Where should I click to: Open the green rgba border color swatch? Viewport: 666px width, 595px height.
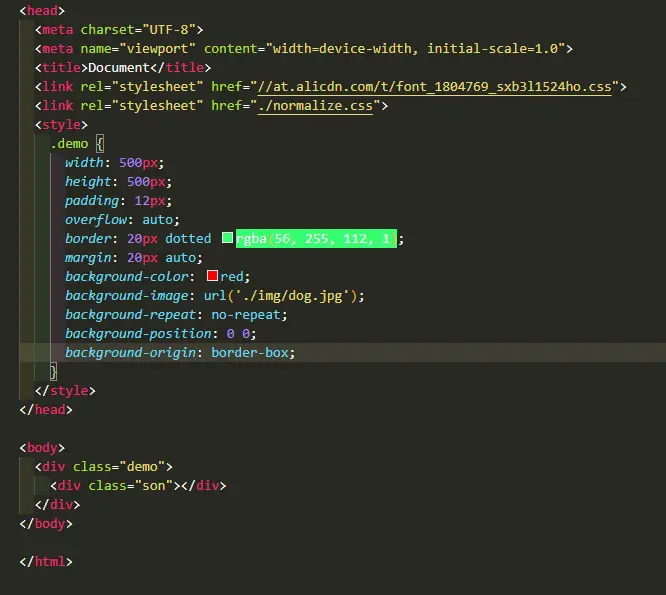point(227,238)
